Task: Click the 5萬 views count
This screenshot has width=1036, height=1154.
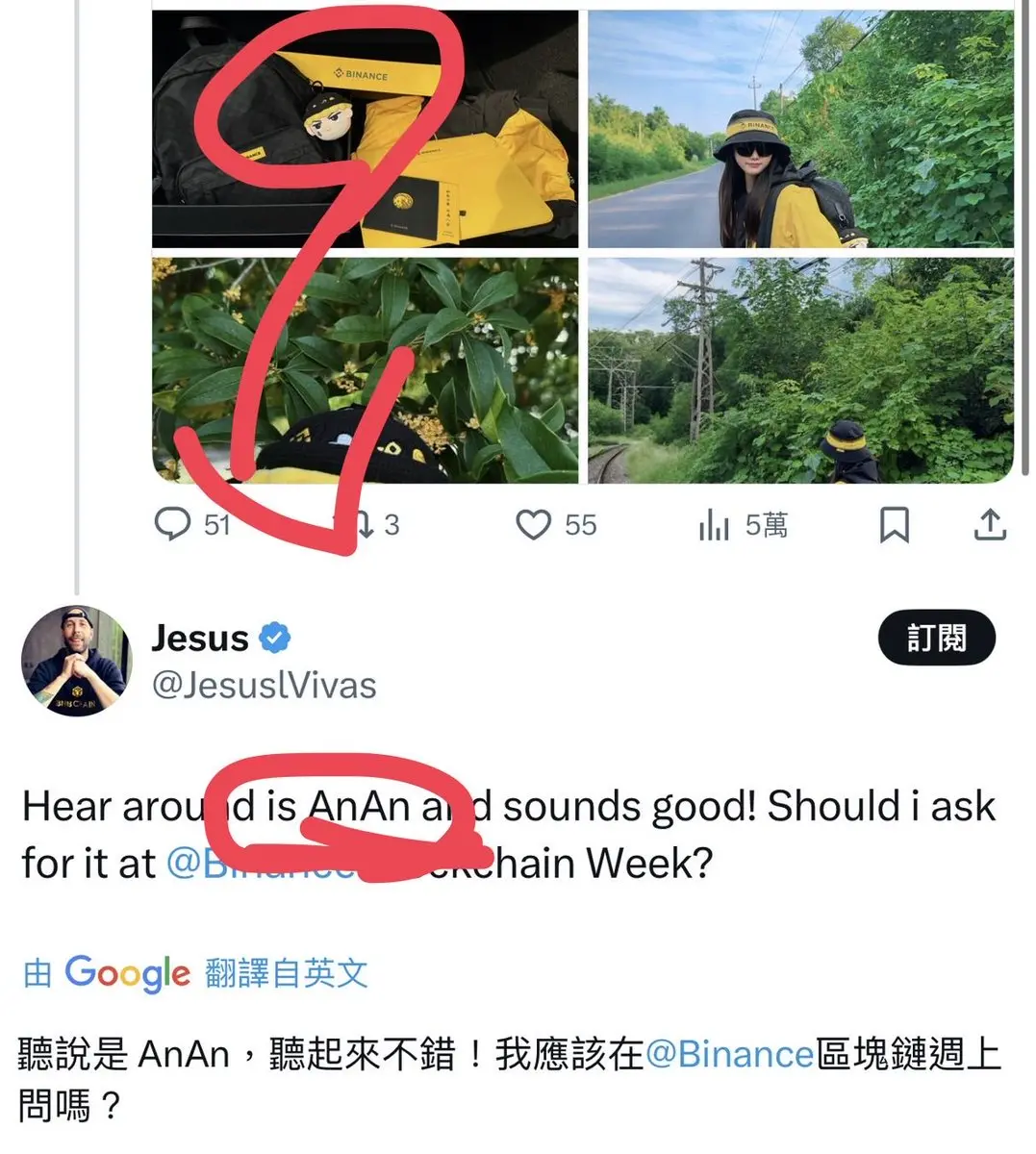Action: click(x=767, y=525)
